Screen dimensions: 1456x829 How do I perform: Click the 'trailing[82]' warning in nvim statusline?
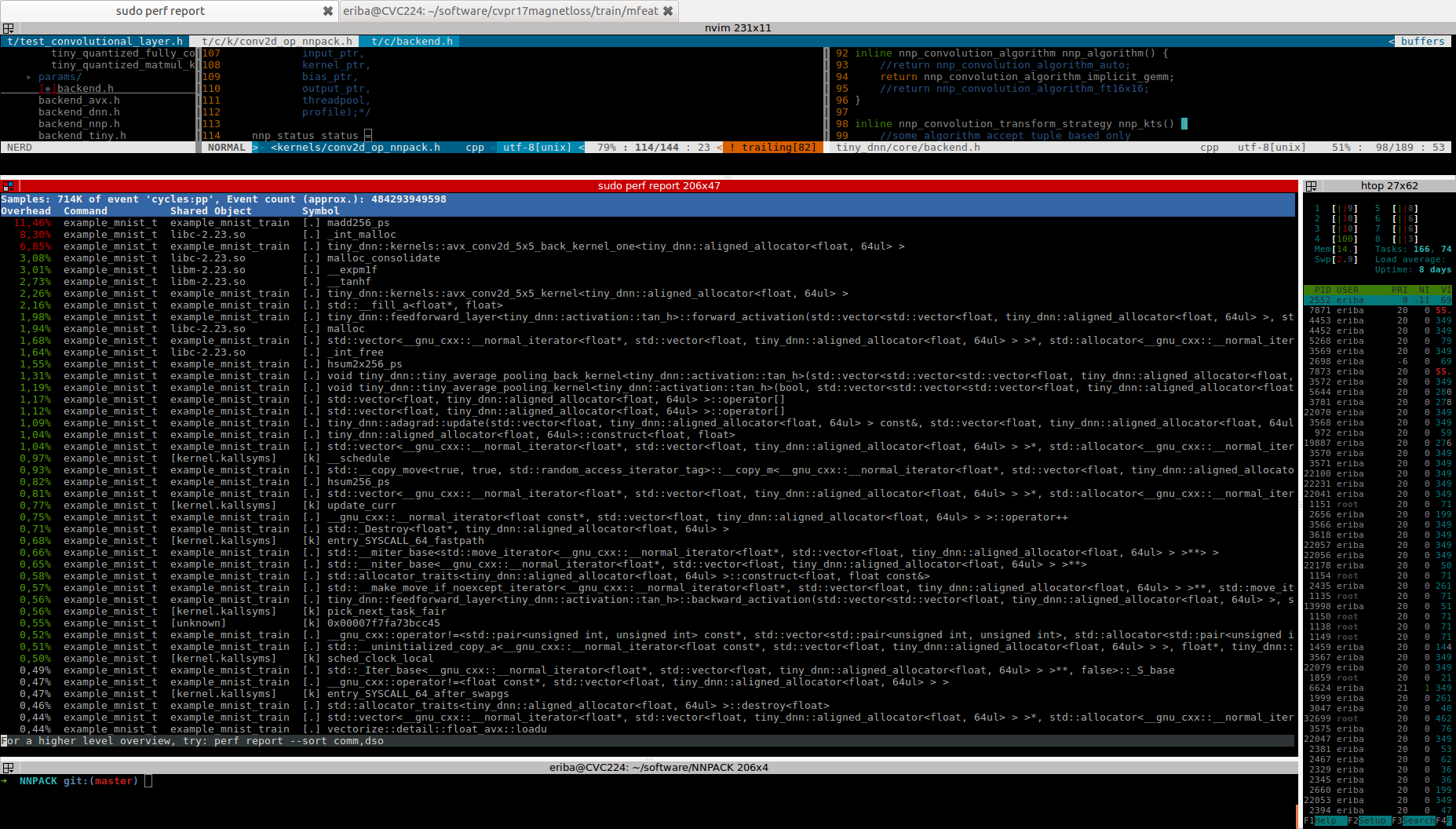point(772,148)
